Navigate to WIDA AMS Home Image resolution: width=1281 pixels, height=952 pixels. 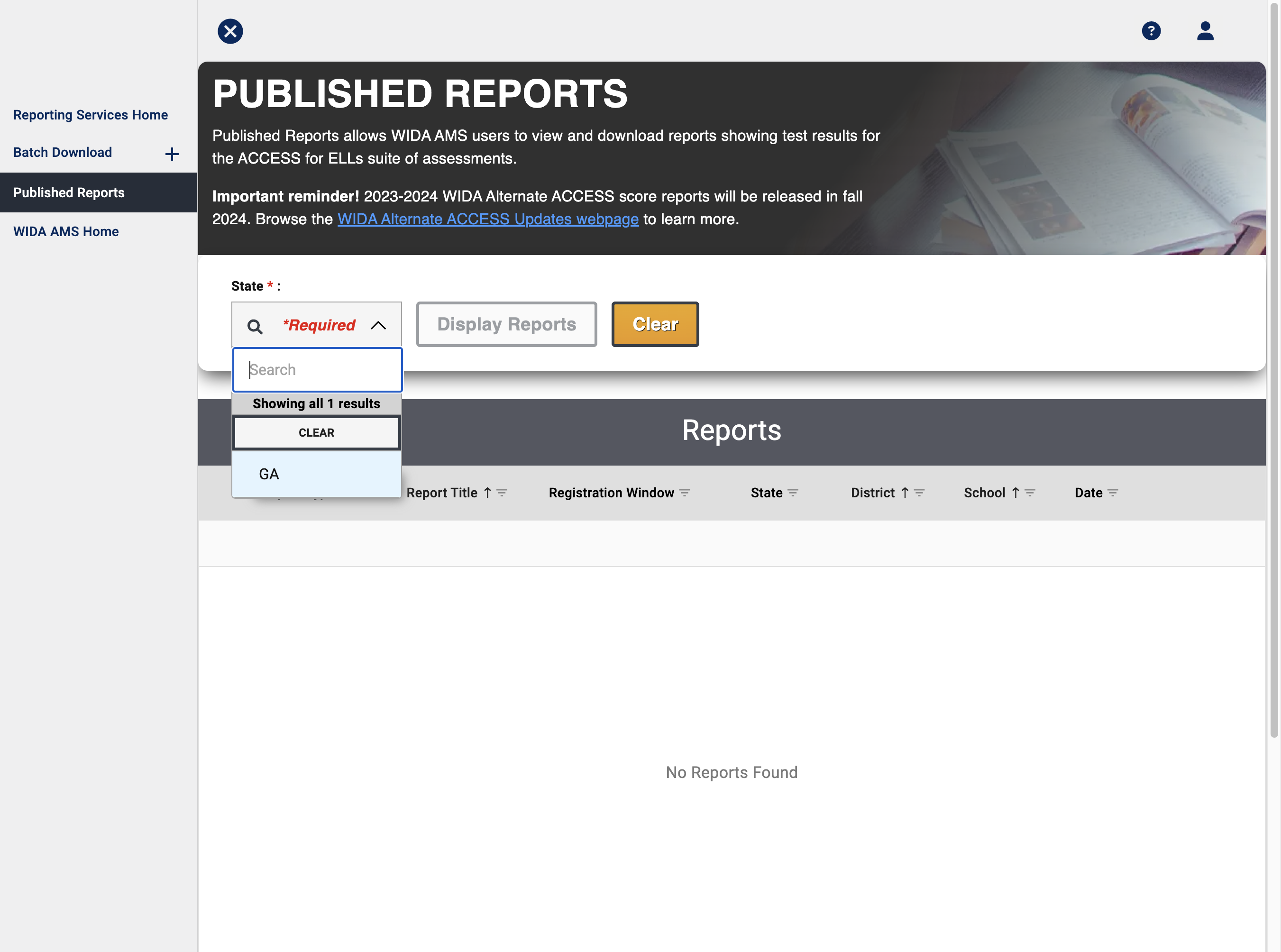[x=66, y=231]
